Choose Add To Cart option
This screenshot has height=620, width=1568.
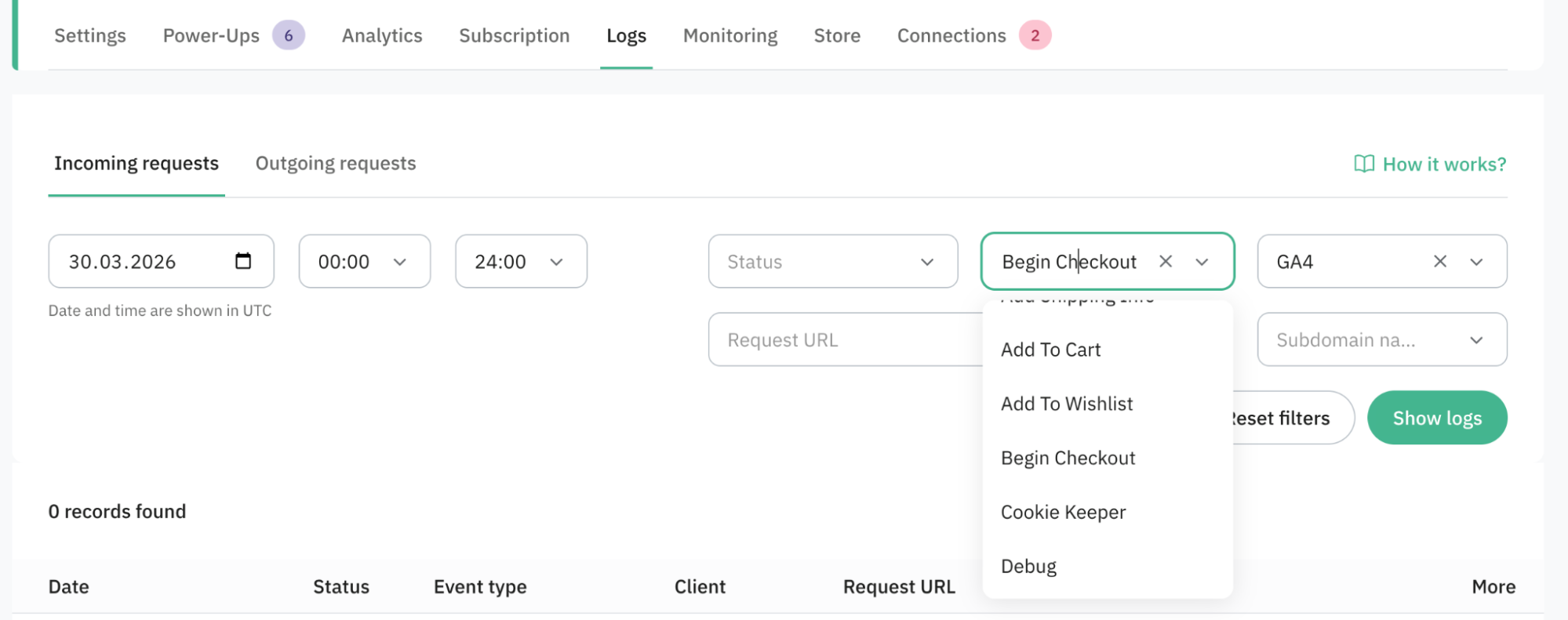click(1108, 350)
